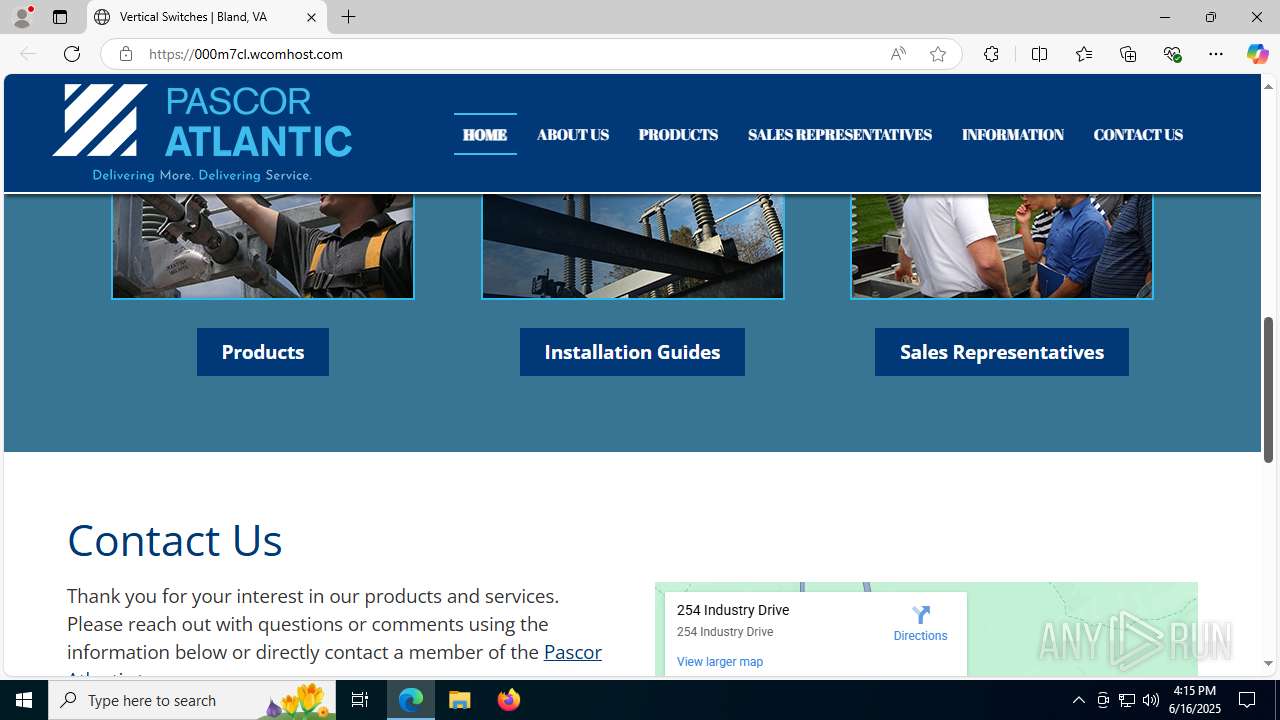Add this page to favorites star

tap(938, 54)
